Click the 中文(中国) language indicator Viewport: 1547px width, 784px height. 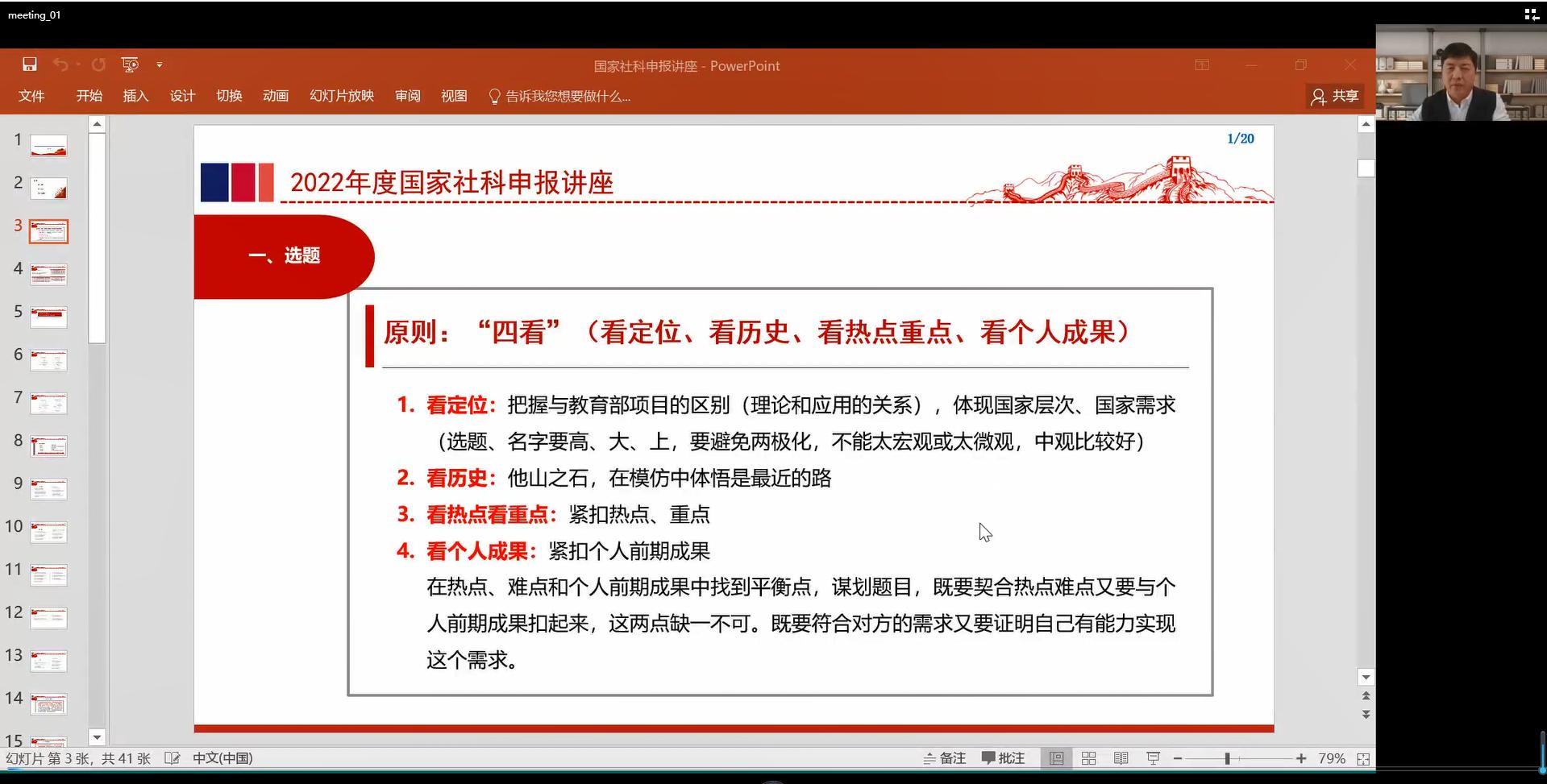point(222,758)
